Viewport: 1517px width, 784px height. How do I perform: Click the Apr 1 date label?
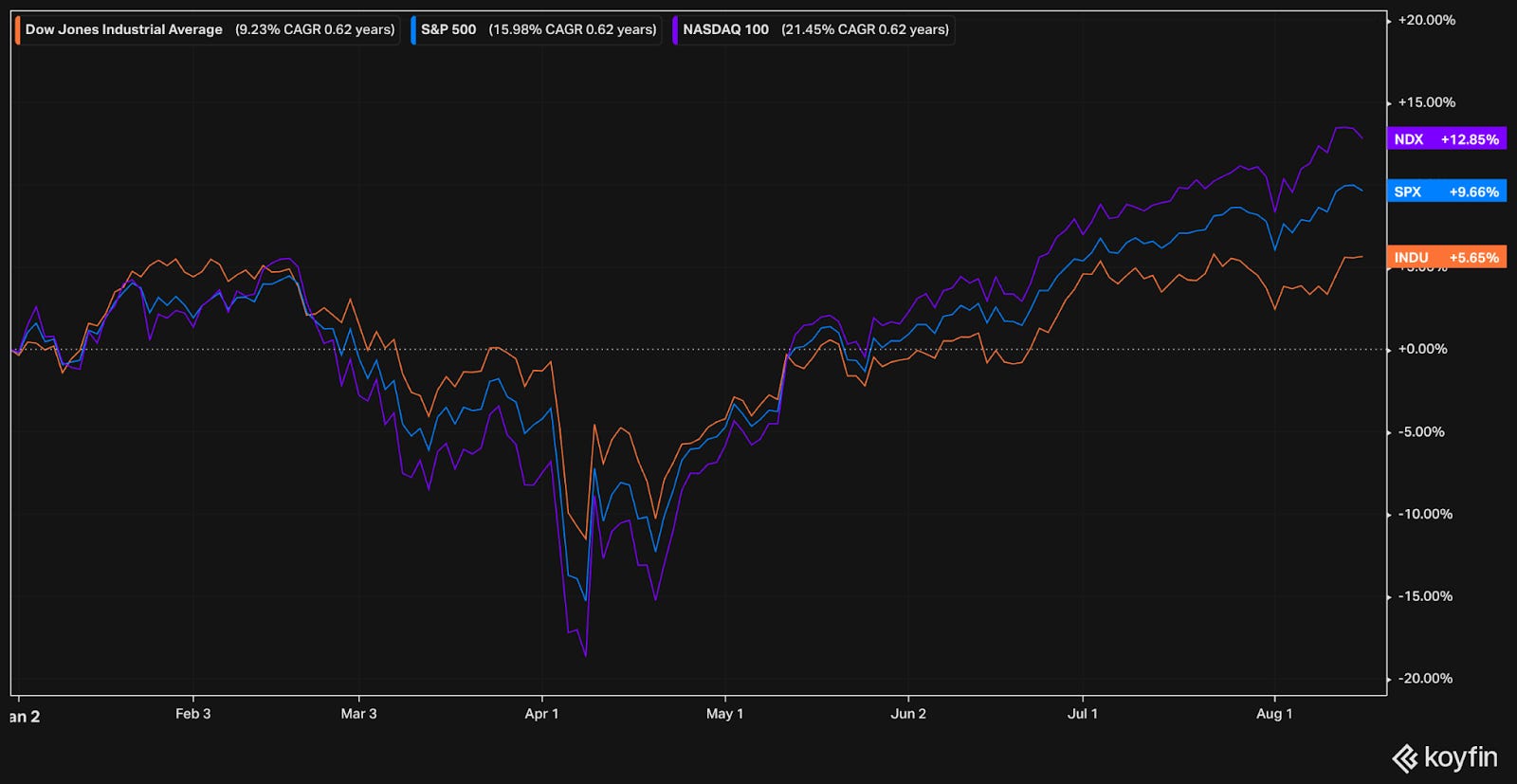click(x=541, y=714)
